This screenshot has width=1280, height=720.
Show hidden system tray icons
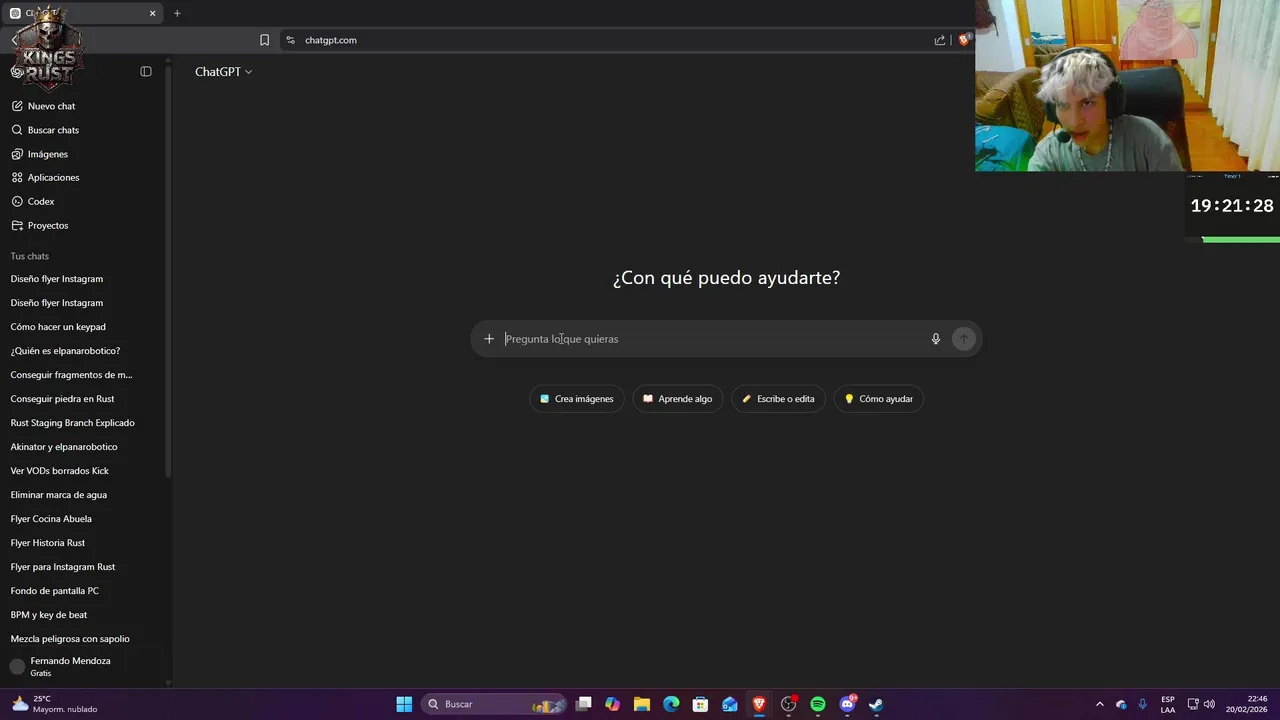click(1100, 704)
